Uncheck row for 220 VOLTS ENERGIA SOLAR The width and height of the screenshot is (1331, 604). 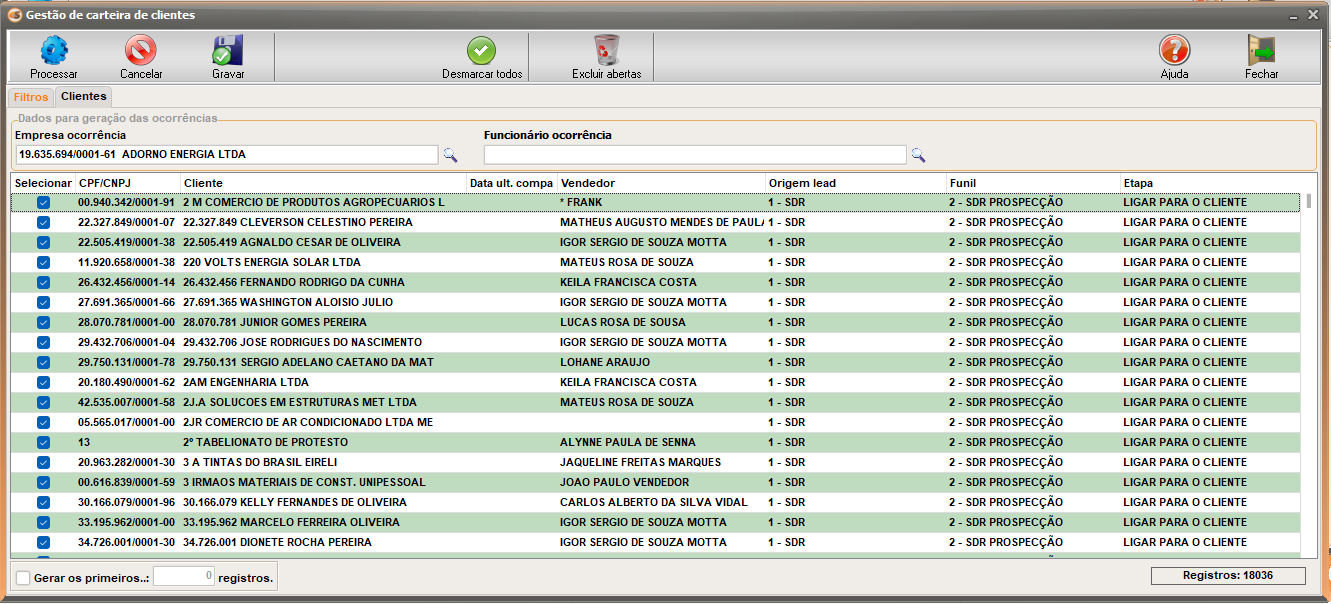pyautogui.click(x=43, y=262)
